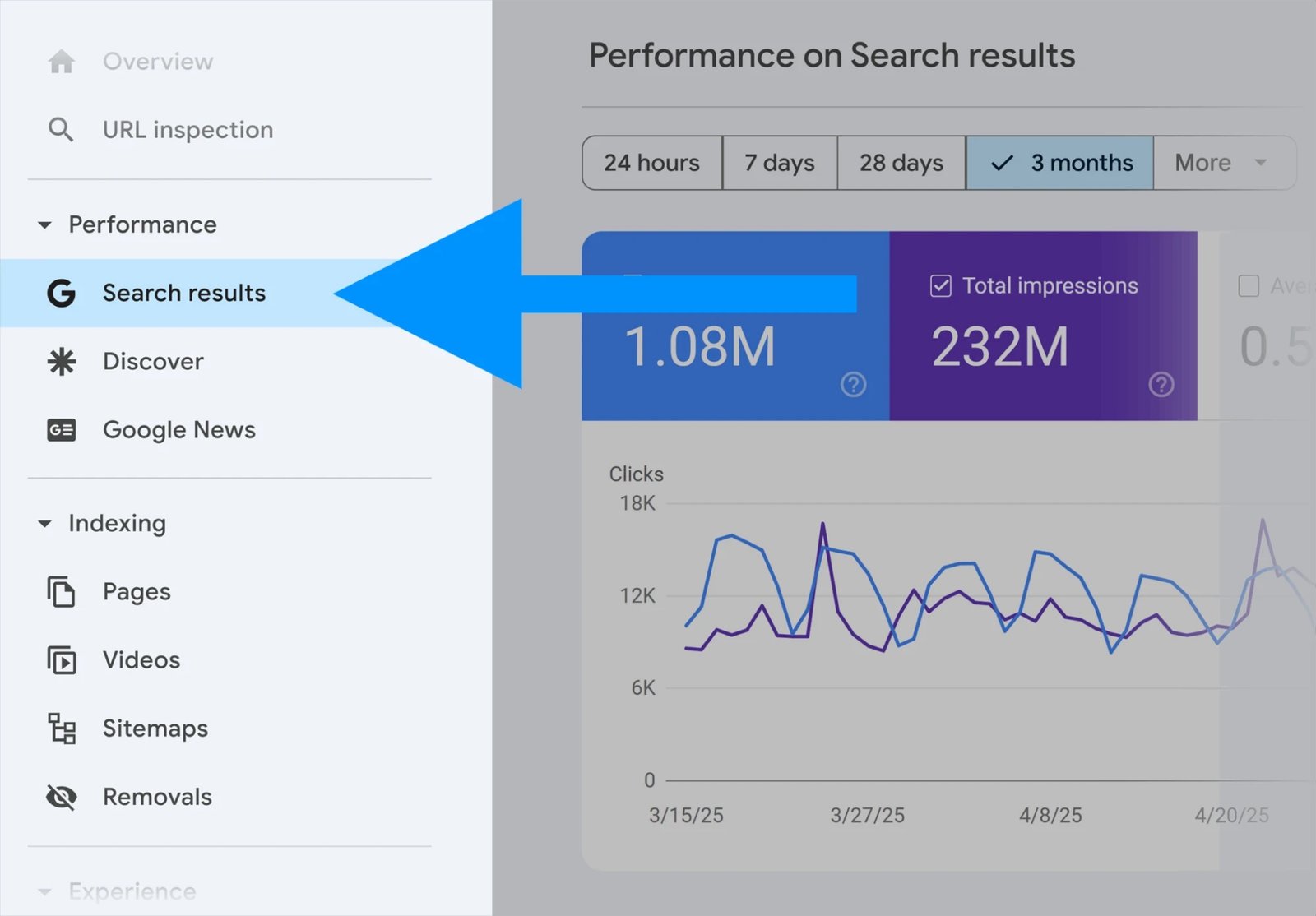Click the Discover asterisk icon

tap(62, 362)
